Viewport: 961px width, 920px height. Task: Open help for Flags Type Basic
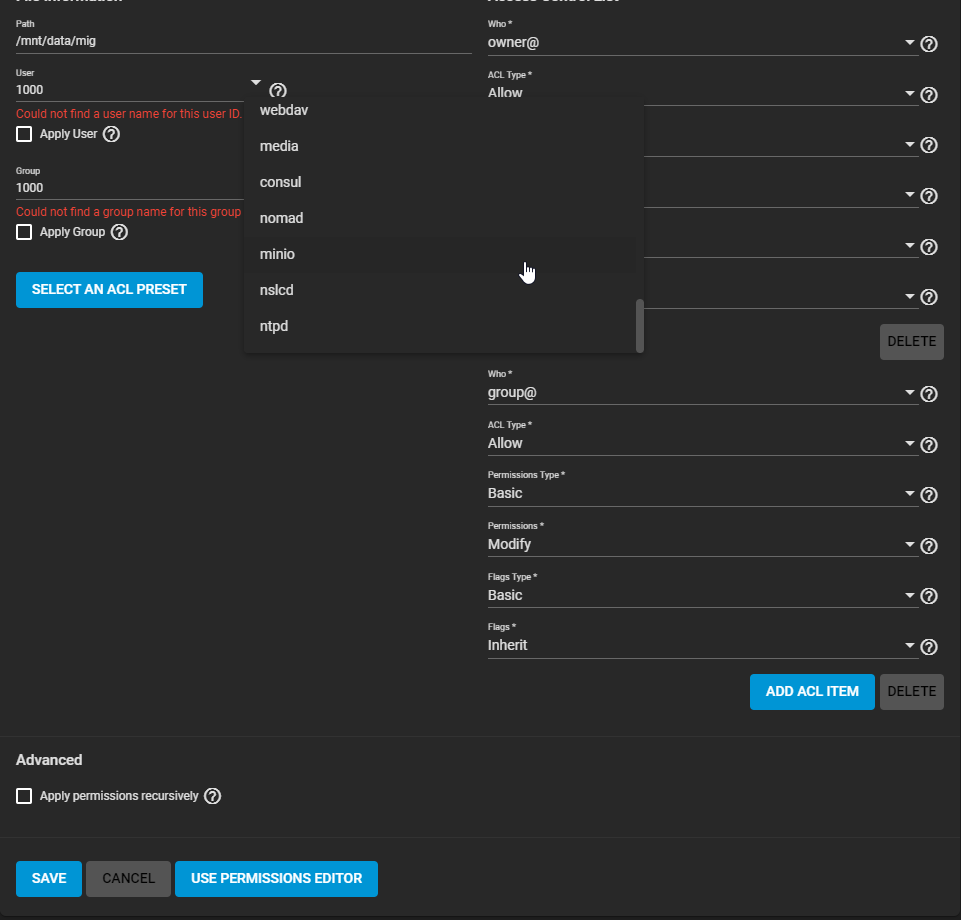coord(929,596)
